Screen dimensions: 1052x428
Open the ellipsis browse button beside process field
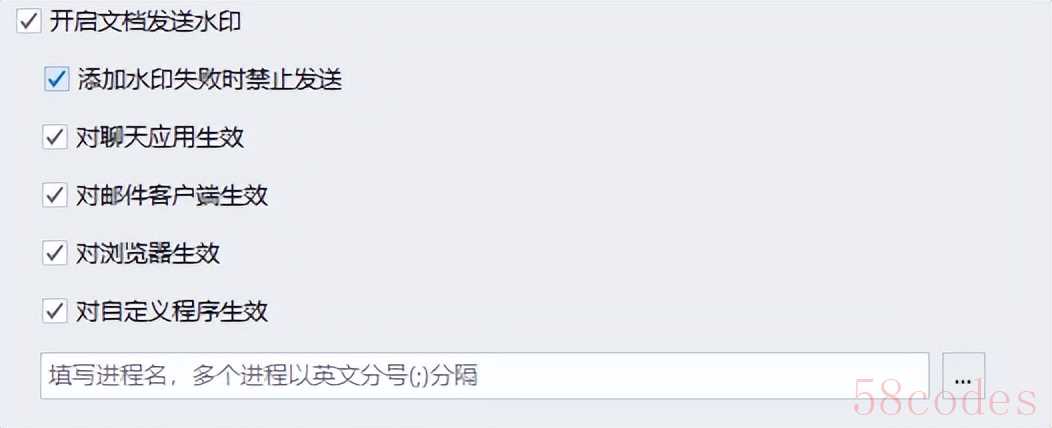click(963, 376)
